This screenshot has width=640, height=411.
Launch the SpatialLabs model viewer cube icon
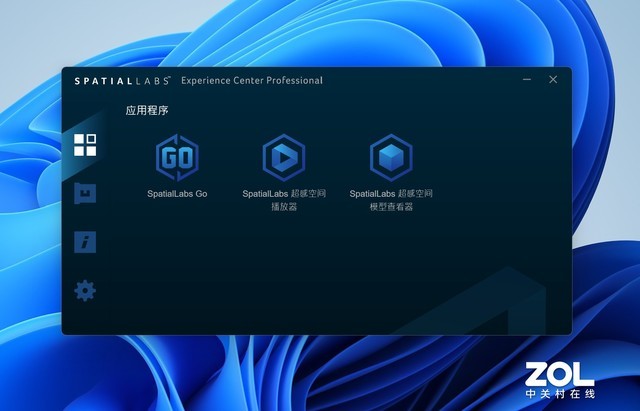391,158
